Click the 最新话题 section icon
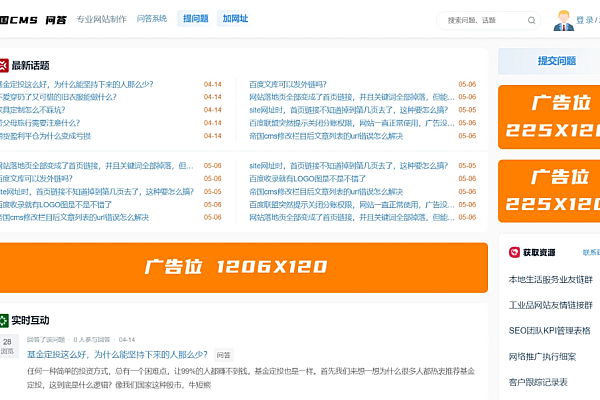 coord(3,65)
